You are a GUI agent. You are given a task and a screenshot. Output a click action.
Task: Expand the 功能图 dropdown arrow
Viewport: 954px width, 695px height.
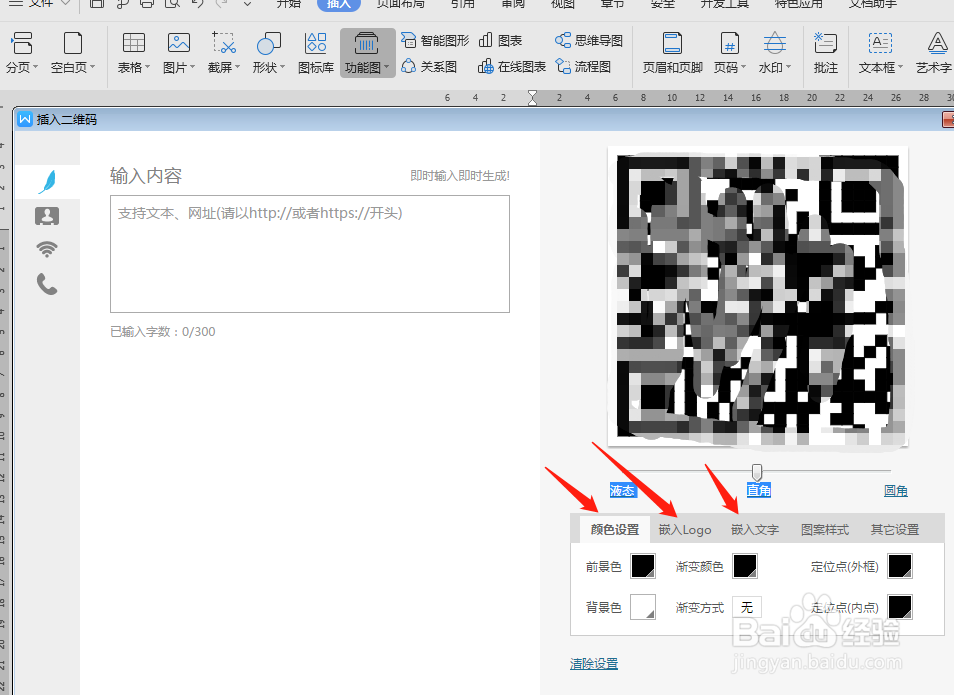pos(387,67)
